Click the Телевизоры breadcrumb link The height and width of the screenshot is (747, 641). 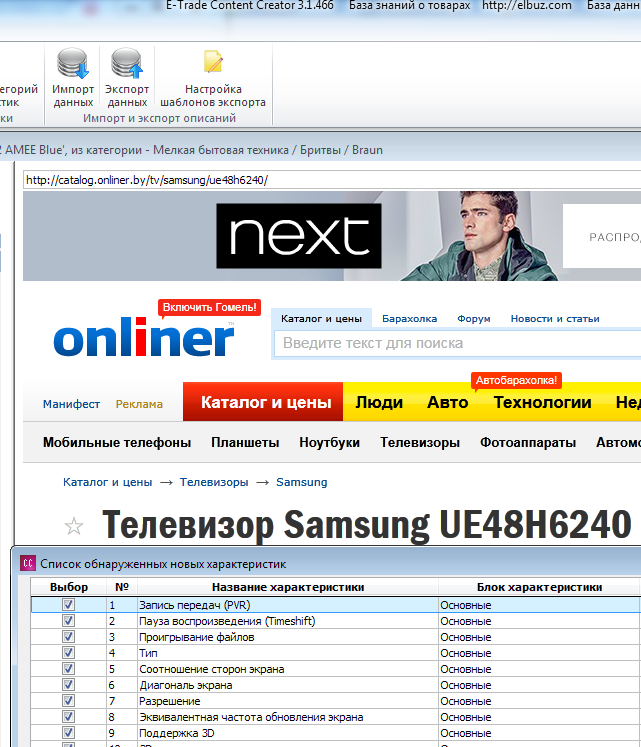pos(214,482)
